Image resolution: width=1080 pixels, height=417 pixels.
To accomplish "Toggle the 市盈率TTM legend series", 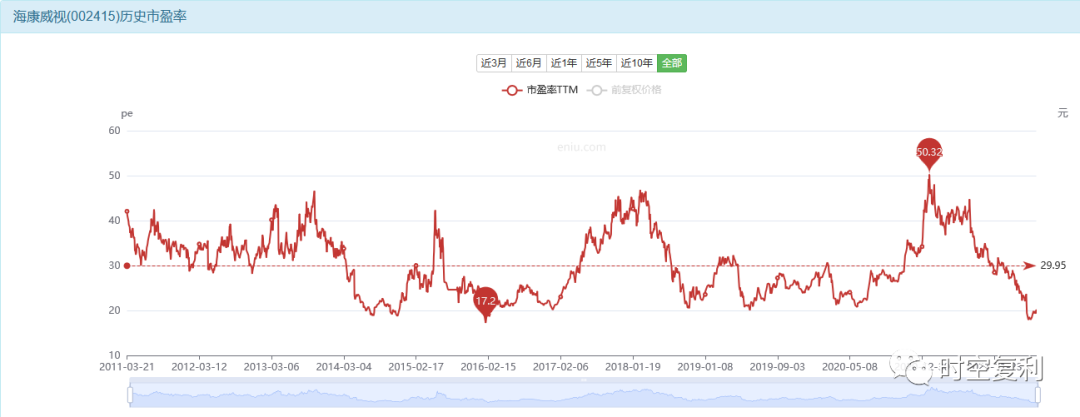I will 540,90.
